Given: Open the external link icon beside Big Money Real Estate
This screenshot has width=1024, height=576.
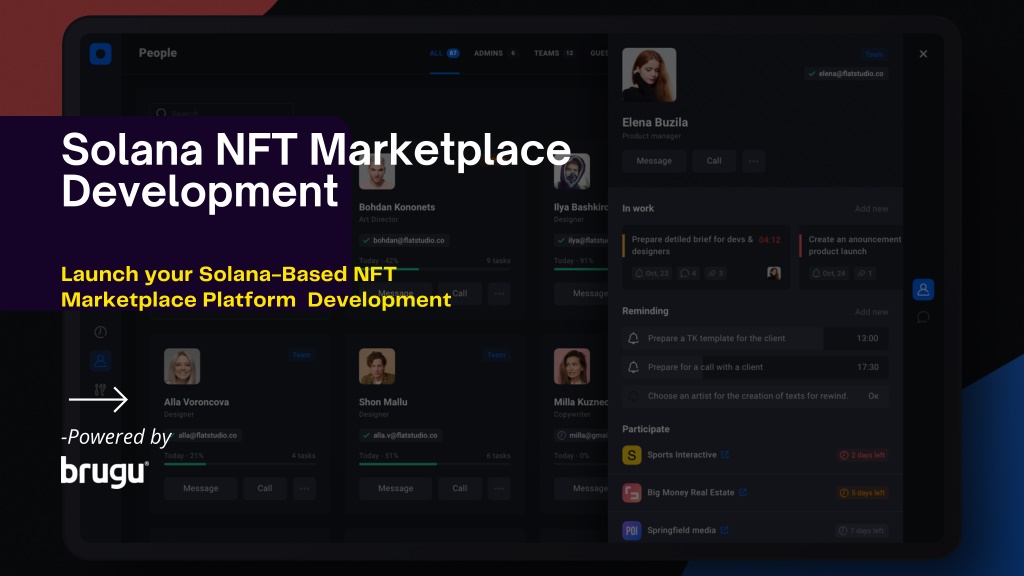Looking at the screenshot, I should point(743,492).
